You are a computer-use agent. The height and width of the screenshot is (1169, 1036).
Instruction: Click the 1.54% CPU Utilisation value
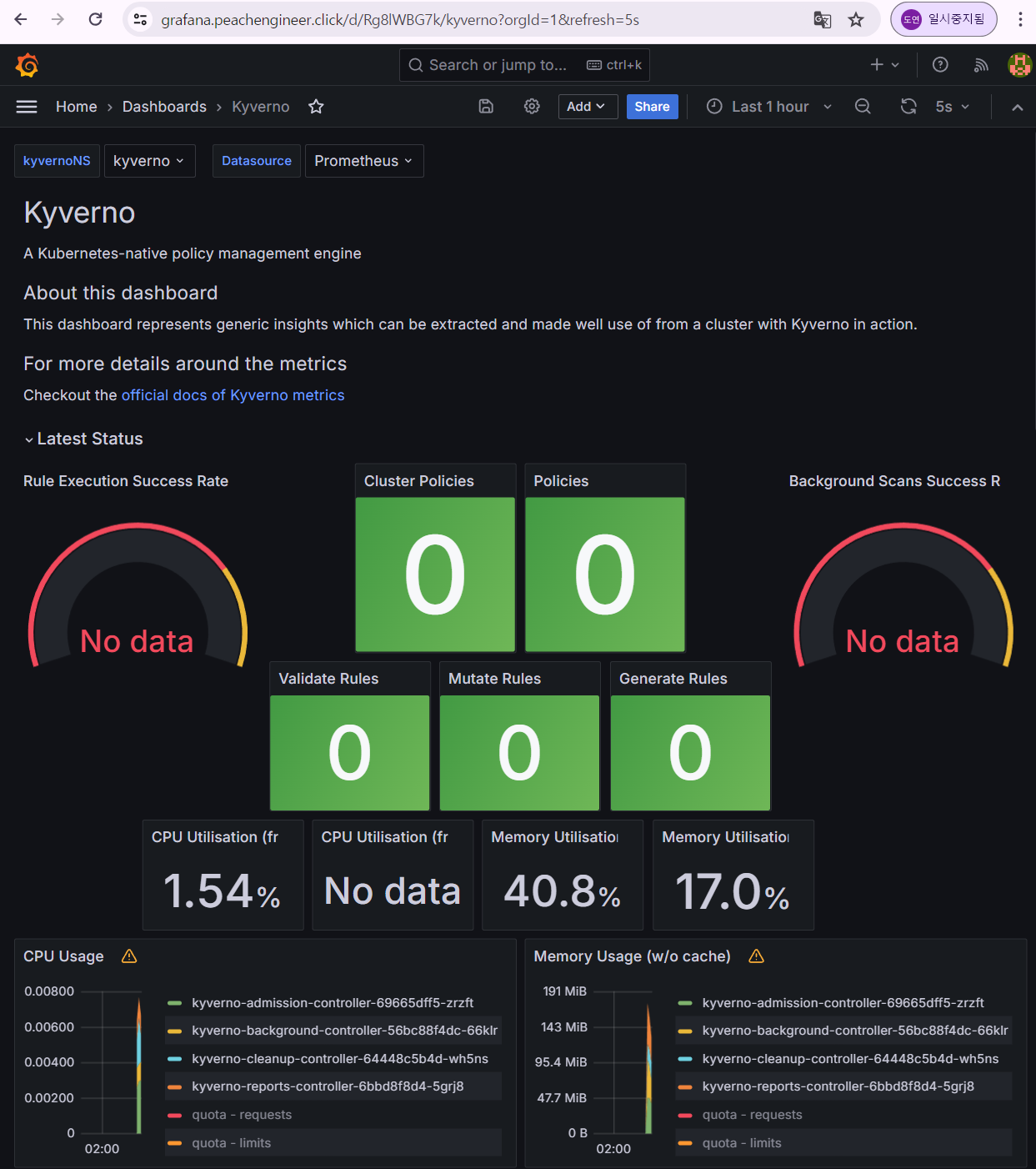coord(222,891)
